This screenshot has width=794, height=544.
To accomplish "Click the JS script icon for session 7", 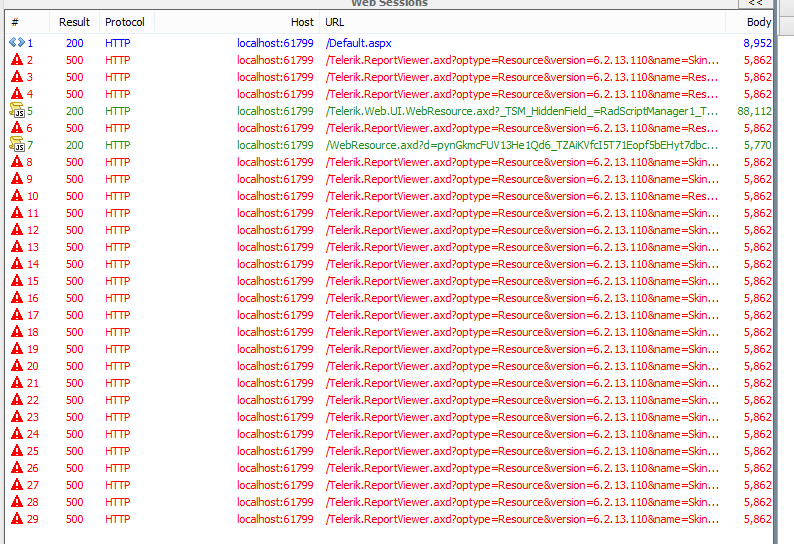I will point(17,144).
